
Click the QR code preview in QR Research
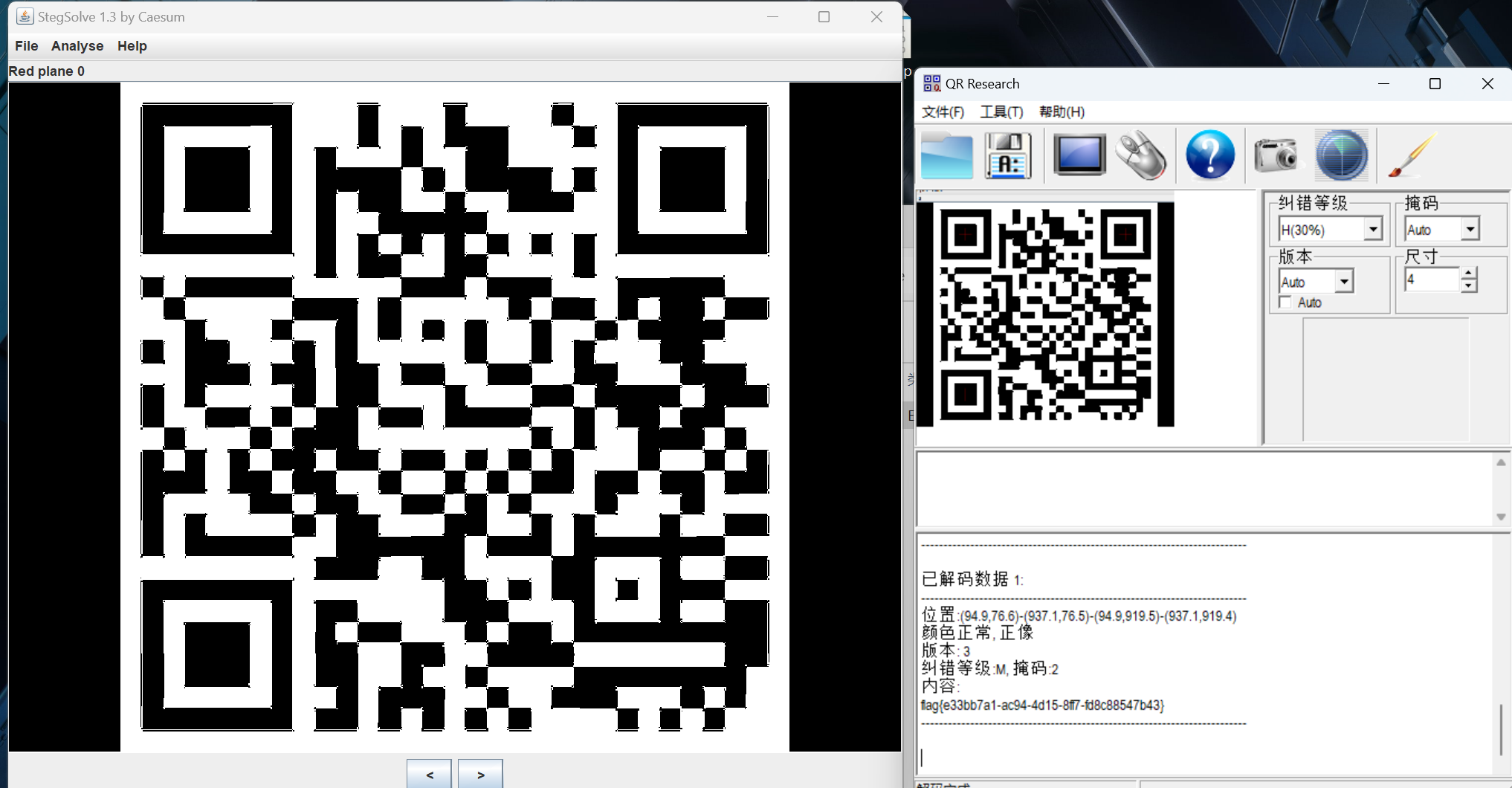pyautogui.click(x=1045, y=314)
